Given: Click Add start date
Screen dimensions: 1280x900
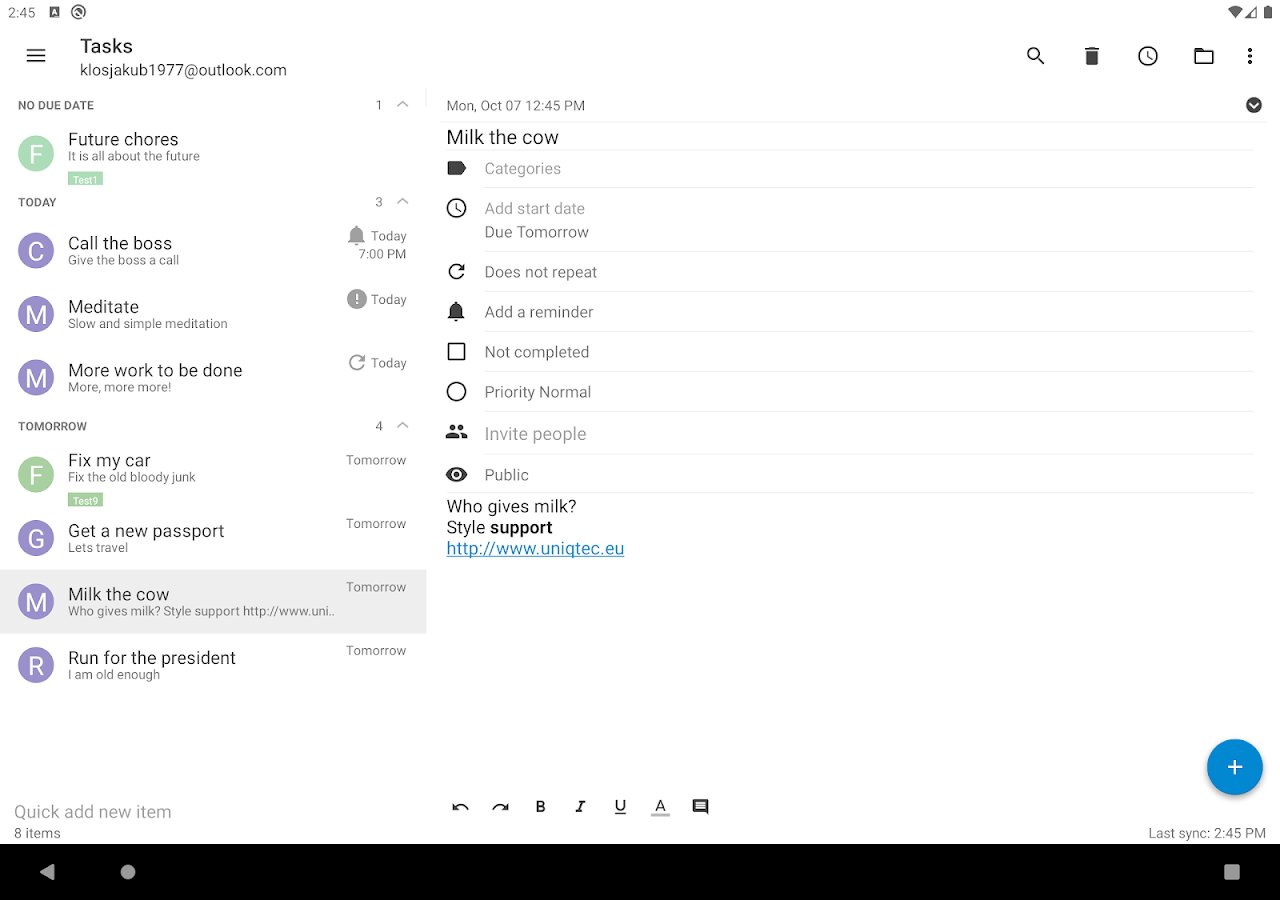Looking at the screenshot, I should 535,208.
